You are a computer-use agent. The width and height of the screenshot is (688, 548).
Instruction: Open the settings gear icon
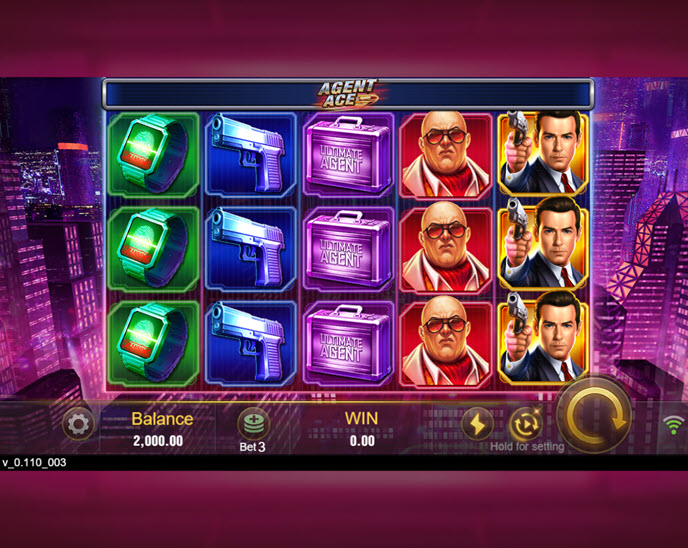(x=78, y=424)
